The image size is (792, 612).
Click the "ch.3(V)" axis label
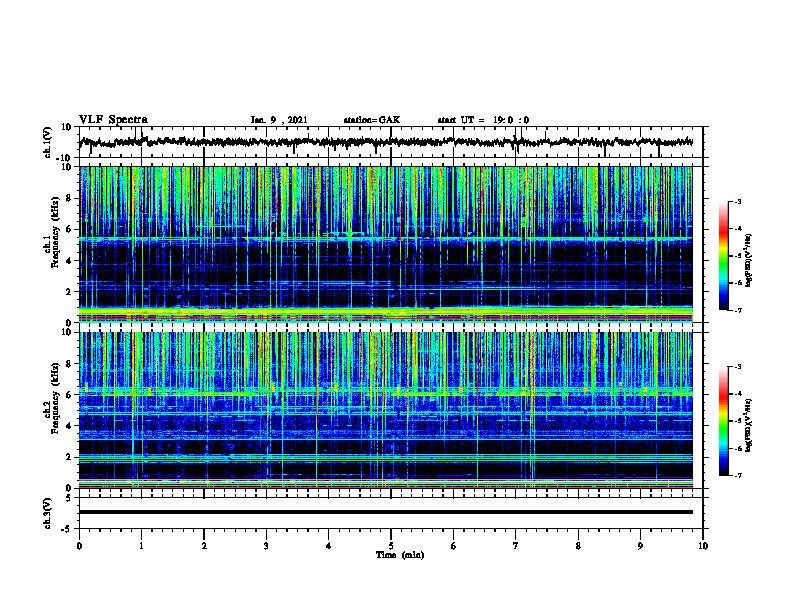pos(48,513)
